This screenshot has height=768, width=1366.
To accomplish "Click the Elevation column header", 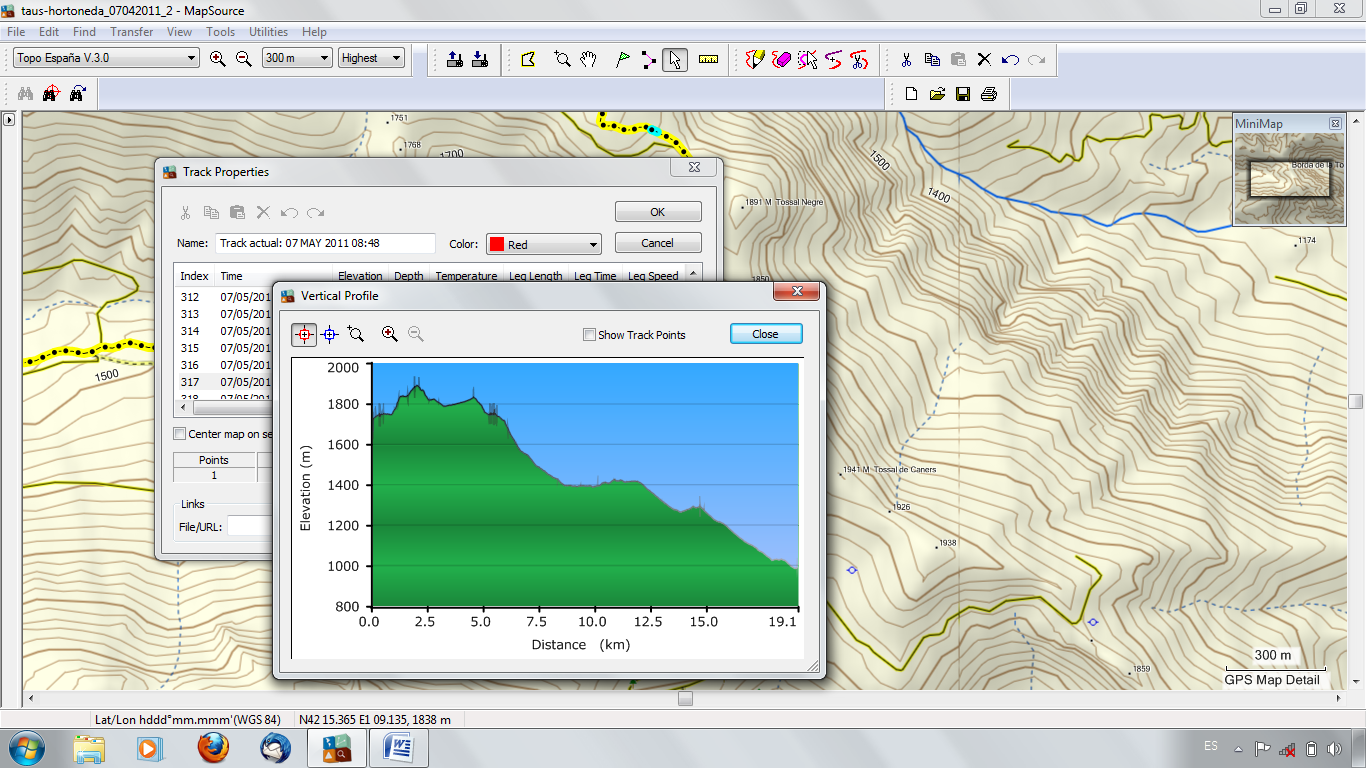I will 360,276.
